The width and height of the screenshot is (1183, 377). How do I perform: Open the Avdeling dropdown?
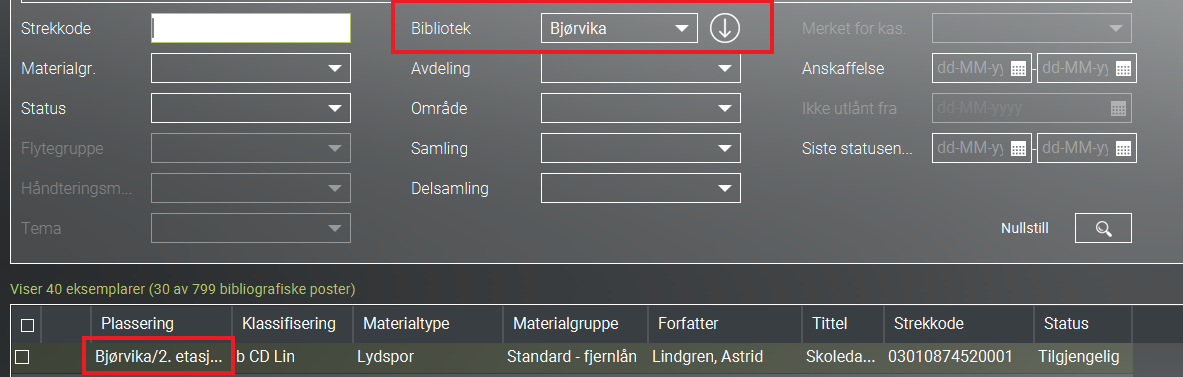[x=641, y=69]
